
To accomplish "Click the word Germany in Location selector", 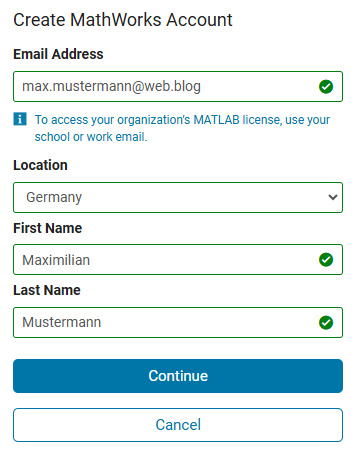I will pyautogui.click(x=54, y=197).
